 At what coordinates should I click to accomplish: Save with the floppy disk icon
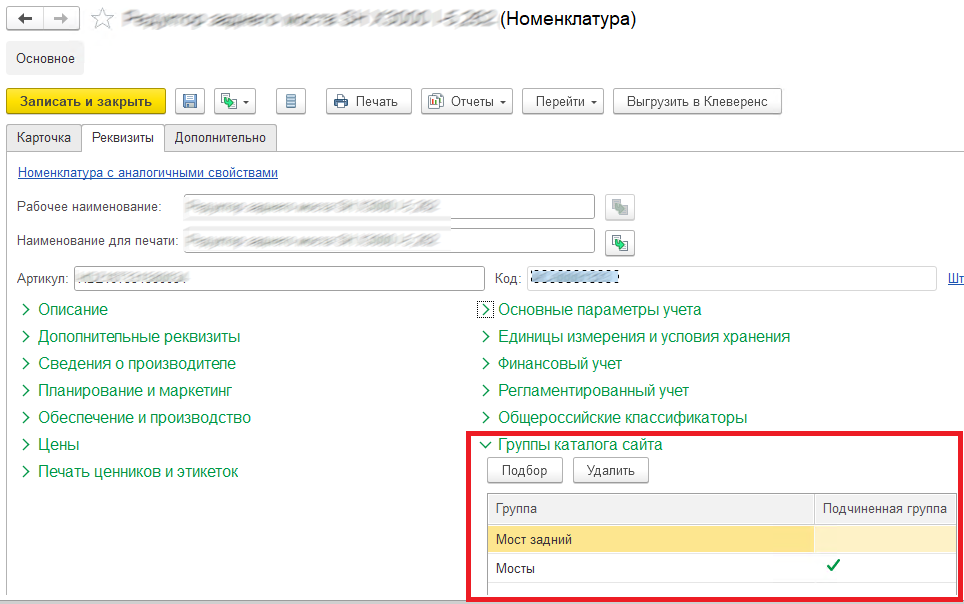[190, 101]
